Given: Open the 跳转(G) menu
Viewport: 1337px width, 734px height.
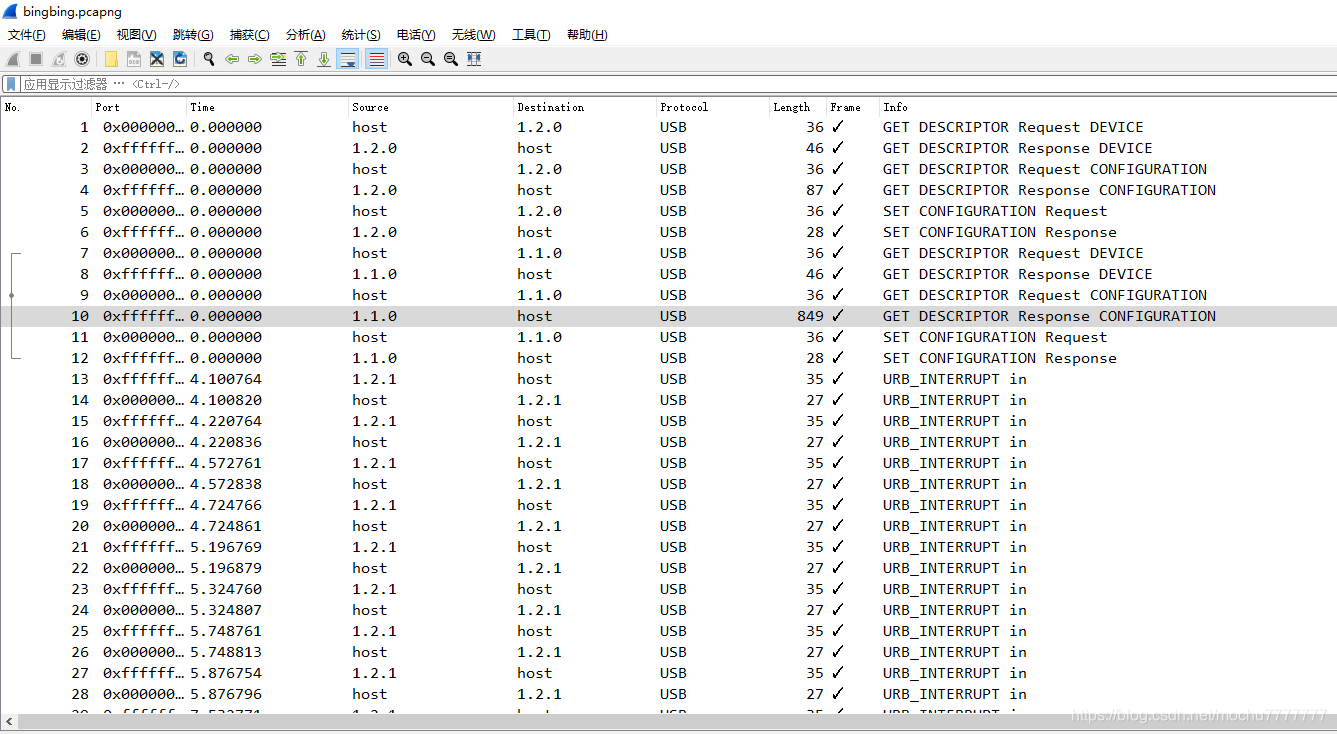Looking at the screenshot, I should click(193, 35).
